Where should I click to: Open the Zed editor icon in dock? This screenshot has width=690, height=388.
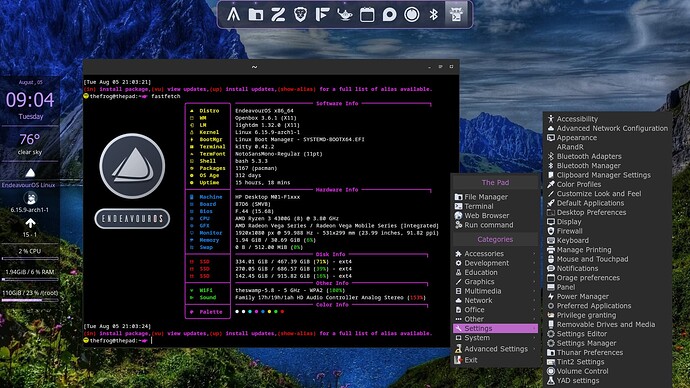(x=278, y=15)
